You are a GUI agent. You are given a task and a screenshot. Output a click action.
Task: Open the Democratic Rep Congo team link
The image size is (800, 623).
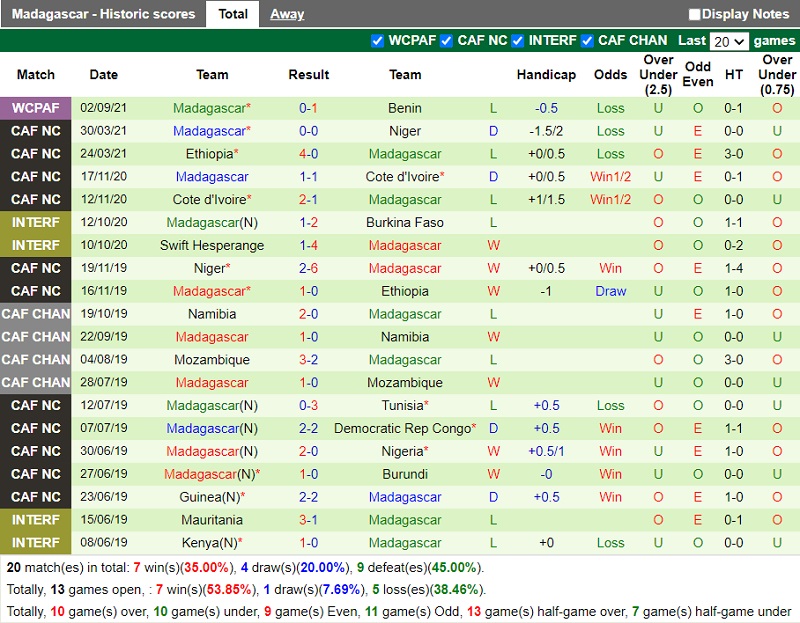tap(402, 429)
